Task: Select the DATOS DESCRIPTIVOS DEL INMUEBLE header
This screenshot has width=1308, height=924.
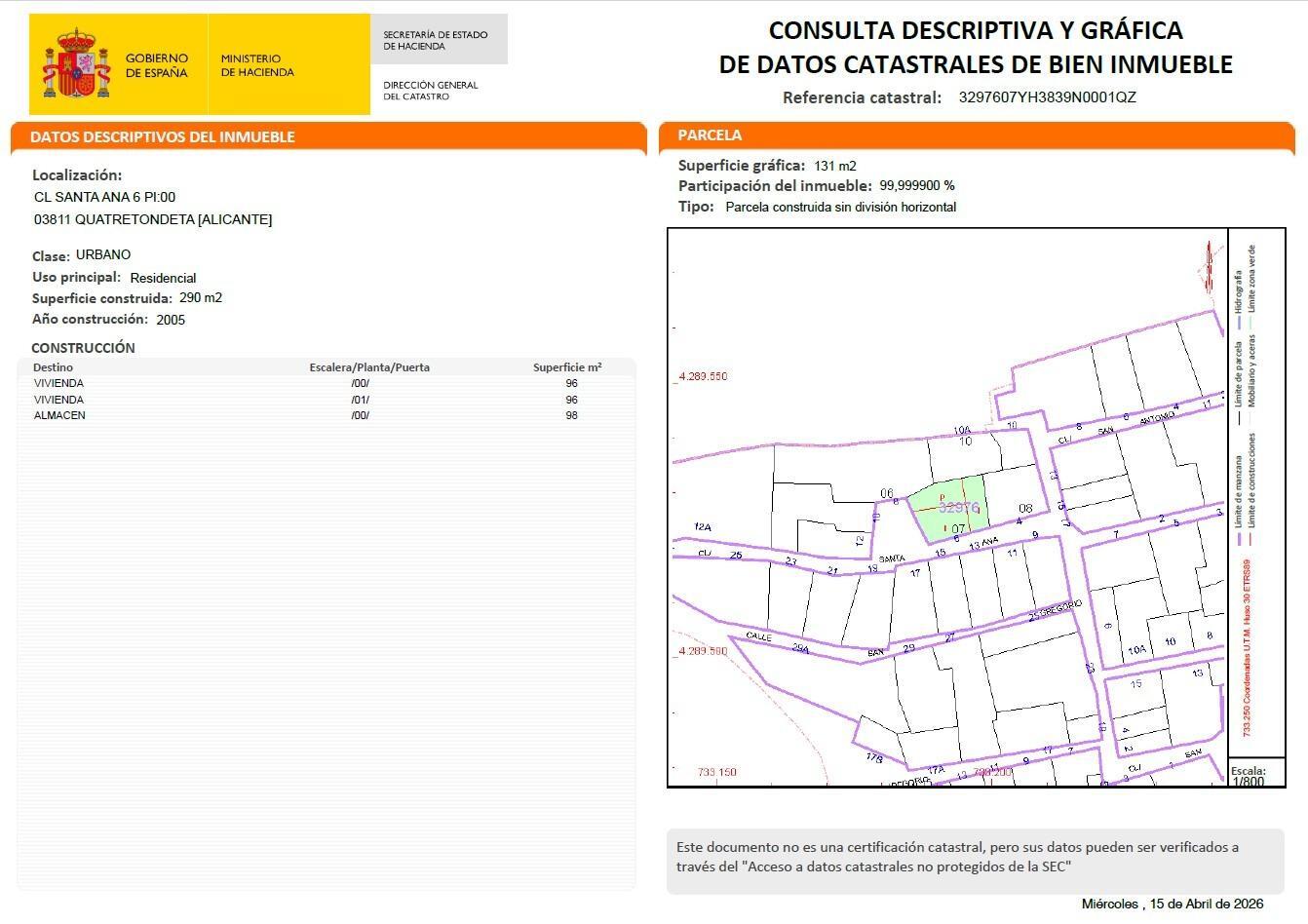Action: [x=162, y=137]
